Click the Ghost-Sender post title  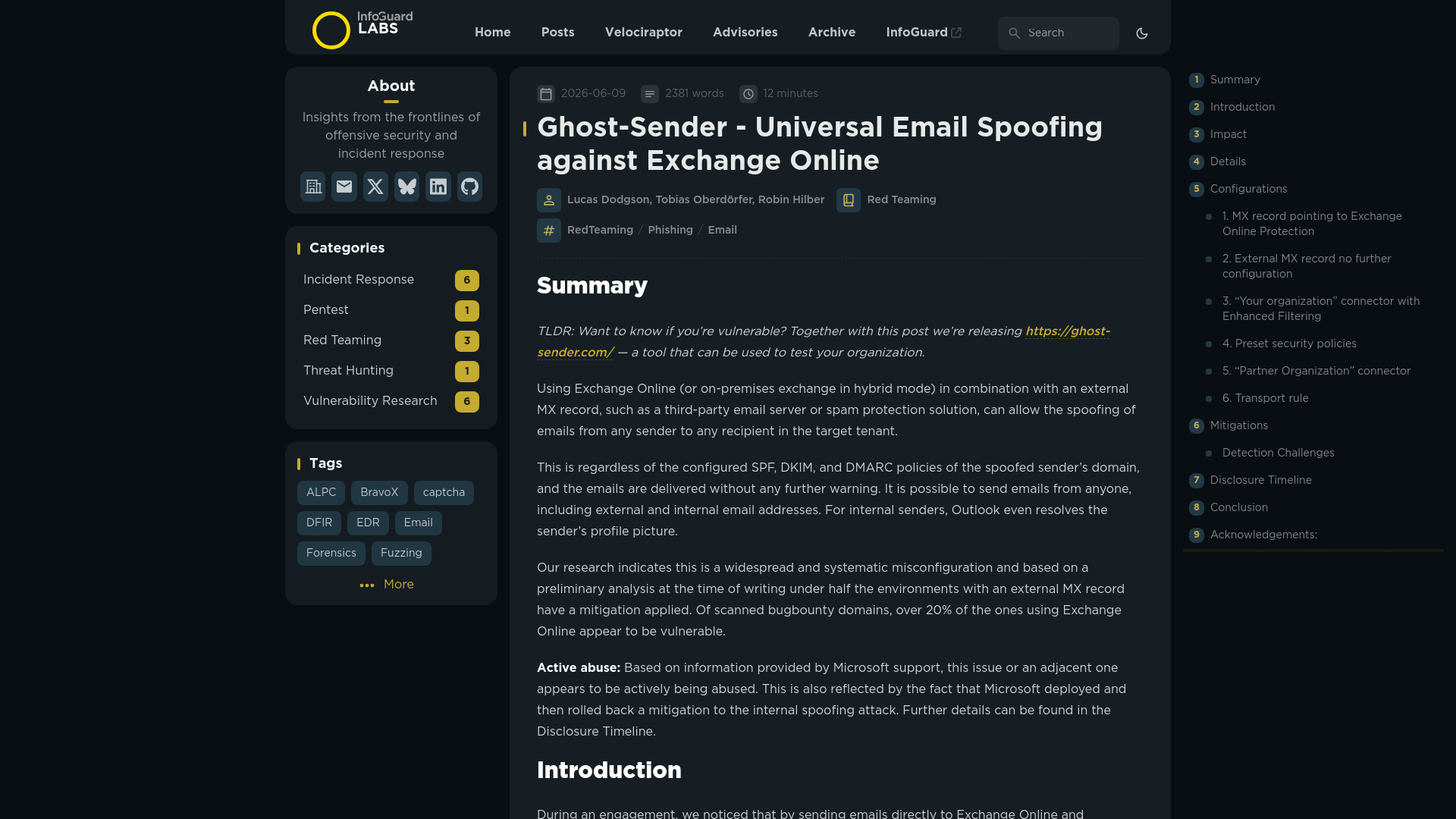820,144
